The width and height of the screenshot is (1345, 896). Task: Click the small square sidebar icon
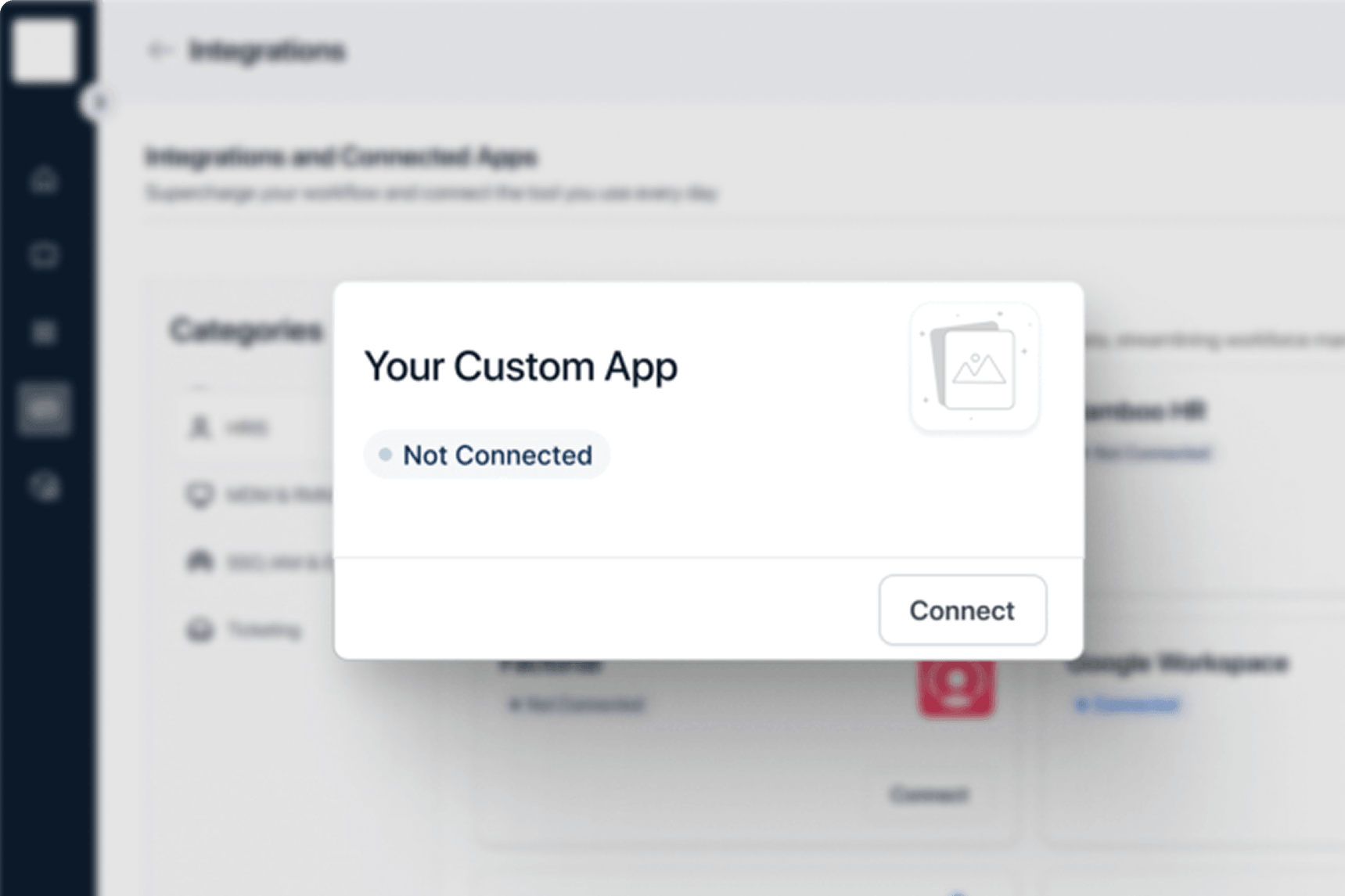tap(44, 333)
